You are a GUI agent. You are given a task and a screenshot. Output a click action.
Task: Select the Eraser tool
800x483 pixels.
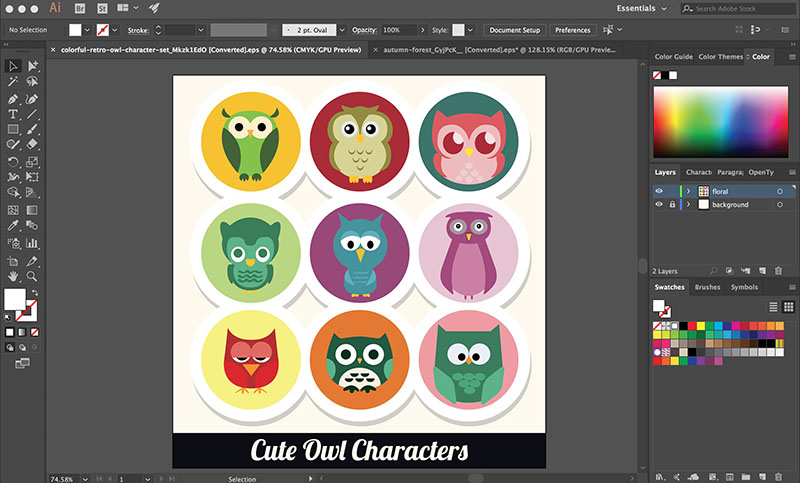coord(32,145)
